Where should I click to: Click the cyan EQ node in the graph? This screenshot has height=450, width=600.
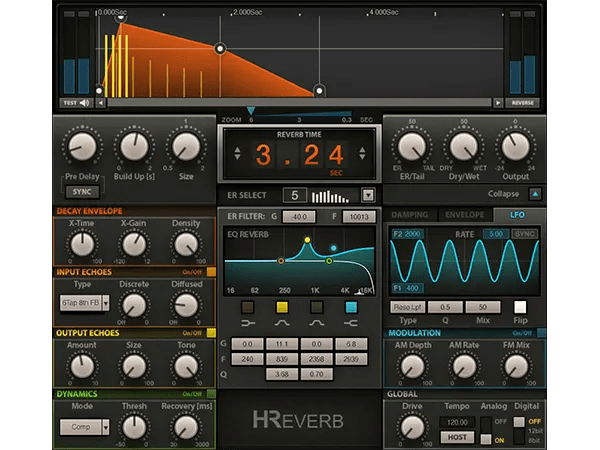coord(334,248)
